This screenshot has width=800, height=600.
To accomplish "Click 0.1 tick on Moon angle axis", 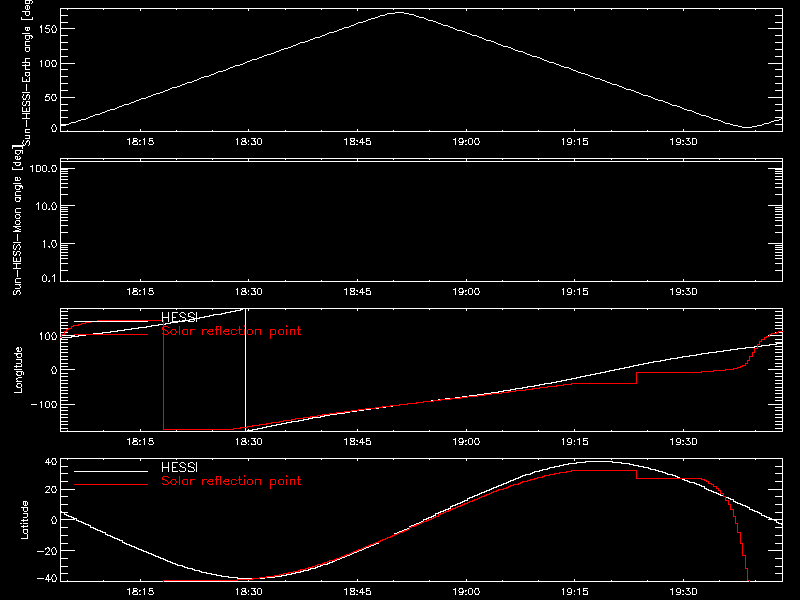I will [49, 278].
